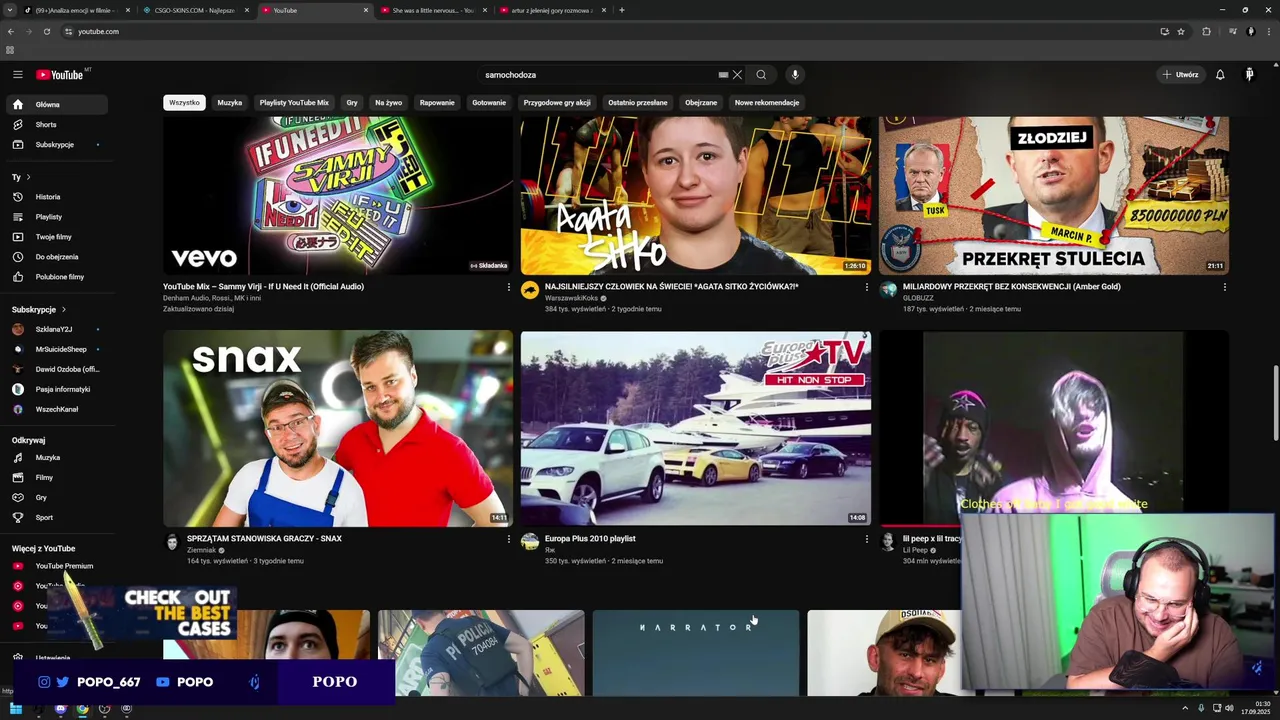This screenshot has height=720, width=1280.
Task: Select the Rapowanie filter chip
Action: coord(437,102)
